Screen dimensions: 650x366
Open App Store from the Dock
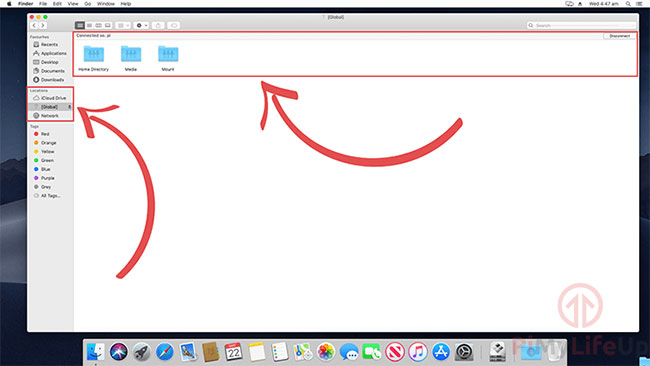(441, 352)
